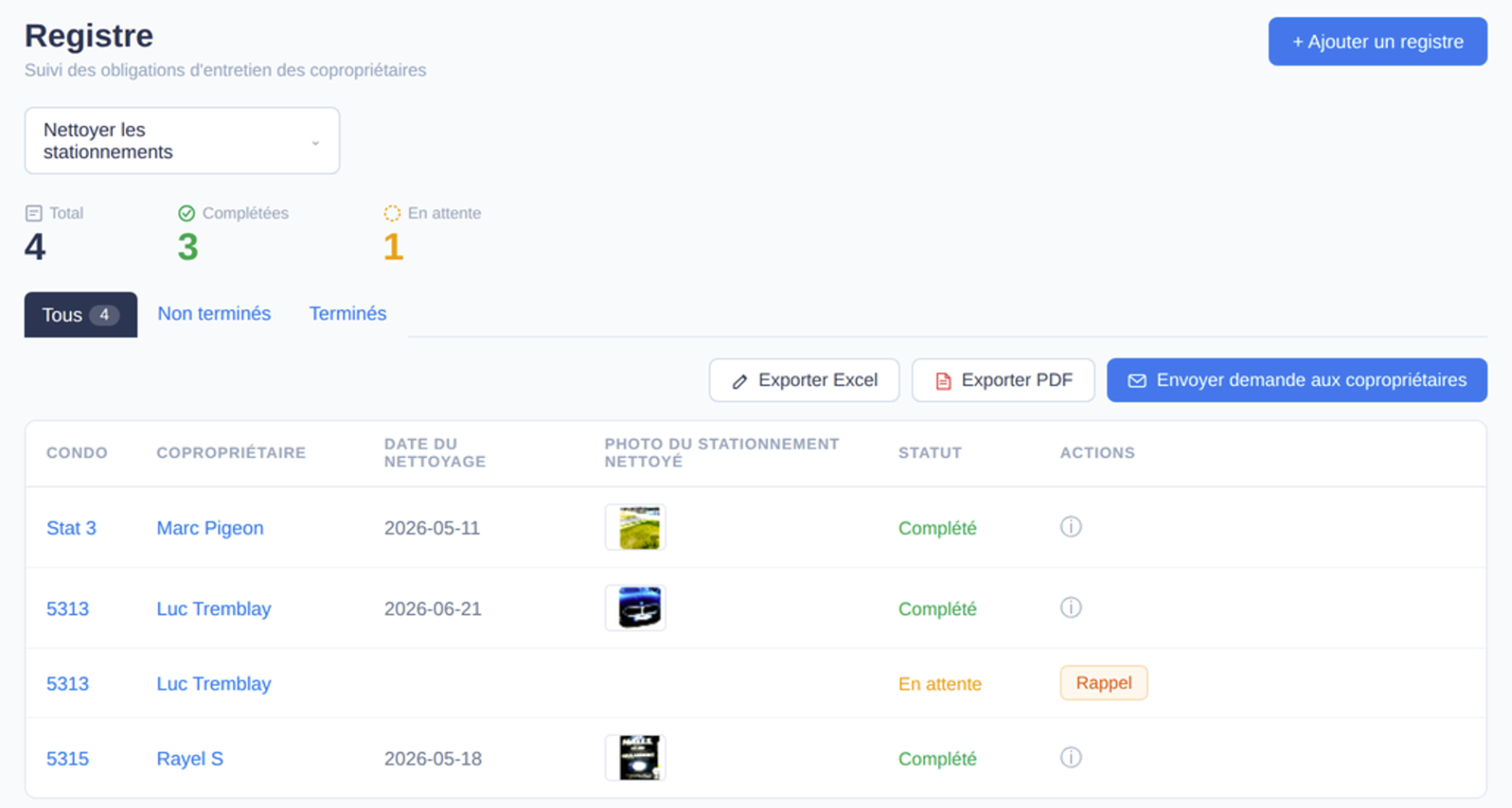Open Marc Pigeon's profile link

click(209, 528)
